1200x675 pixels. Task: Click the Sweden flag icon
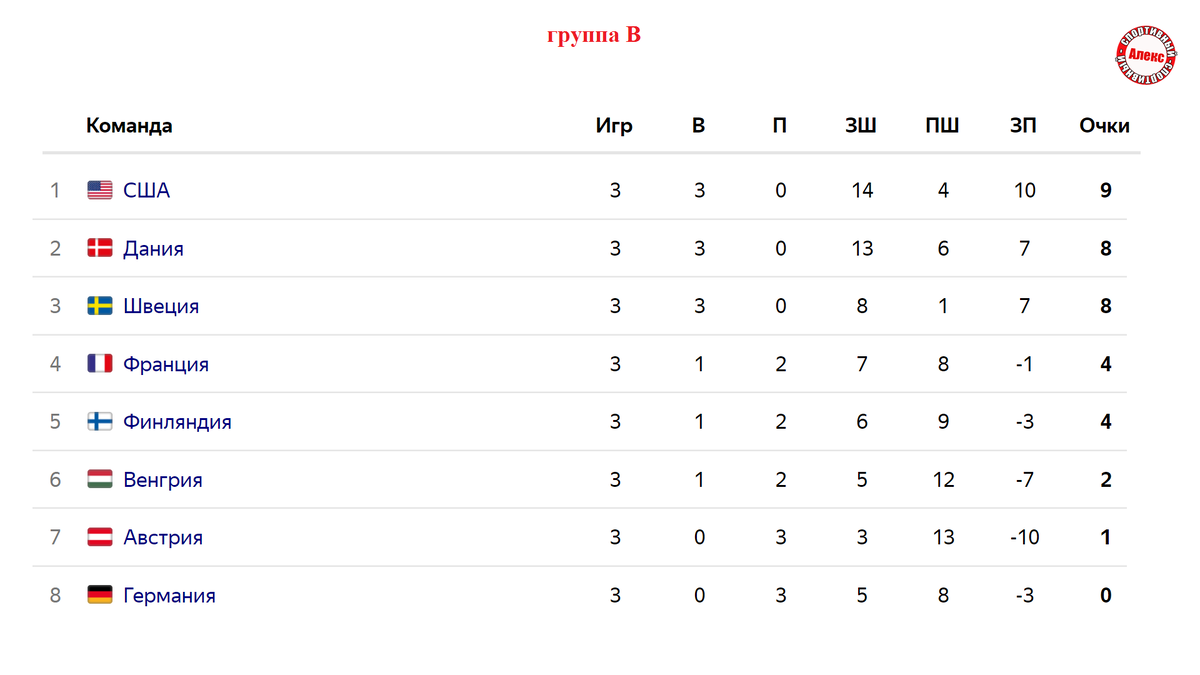coord(100,306)
